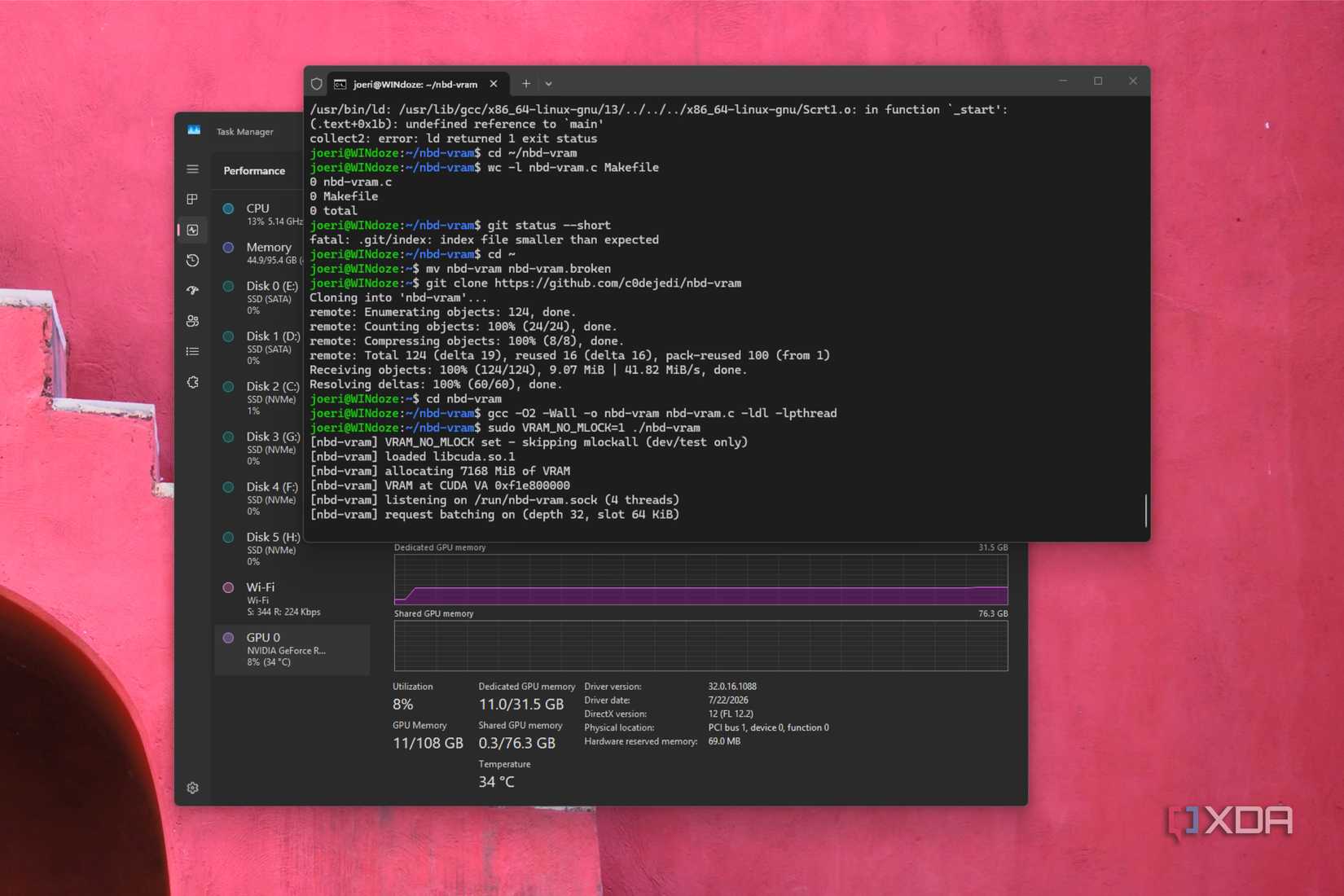1344x896 pixels.
Task: Select Disk 5 (H:) in performance list
Action: click(259, 549)
